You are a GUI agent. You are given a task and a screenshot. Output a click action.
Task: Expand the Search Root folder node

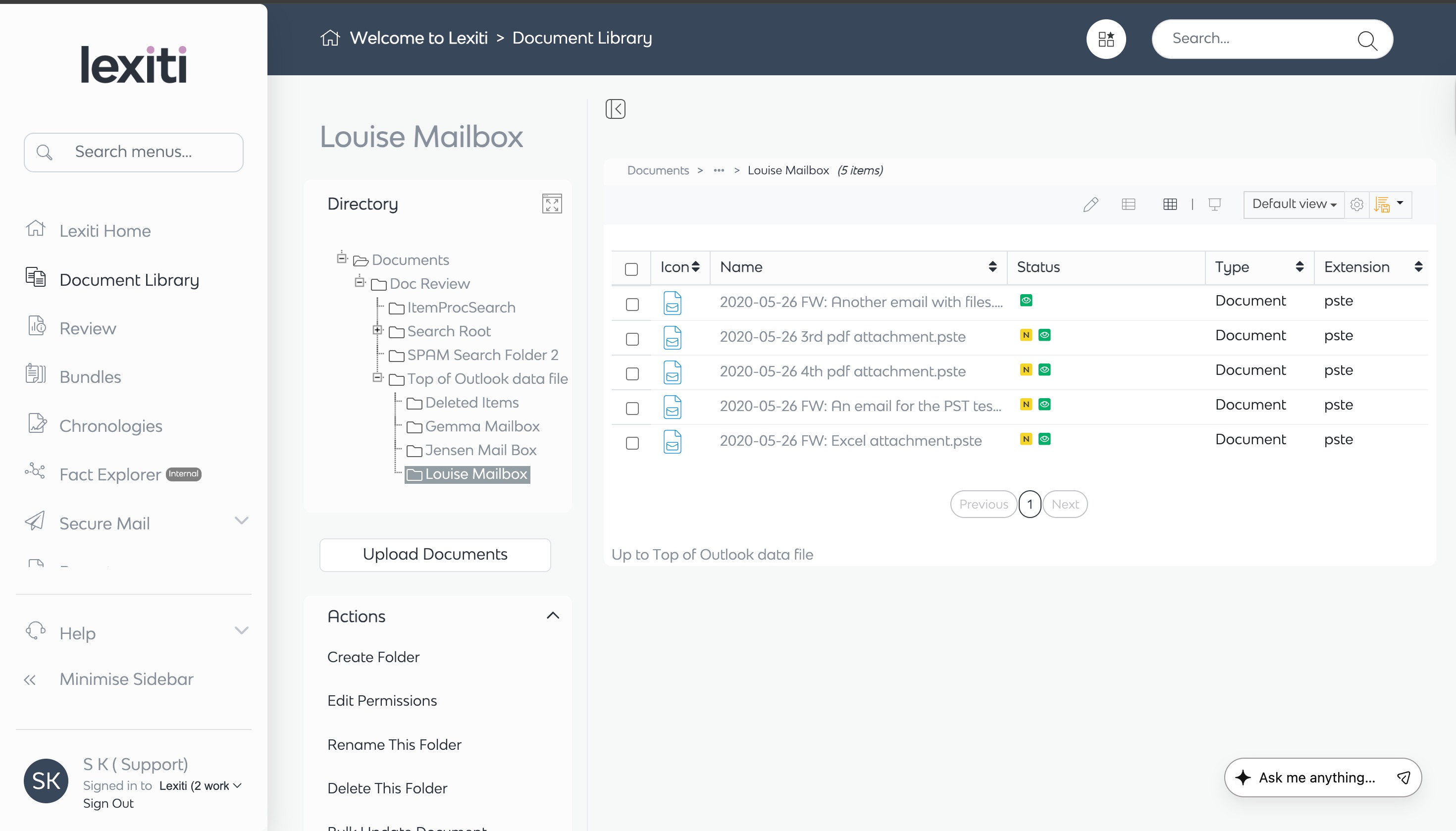click(x=377, y=330)
